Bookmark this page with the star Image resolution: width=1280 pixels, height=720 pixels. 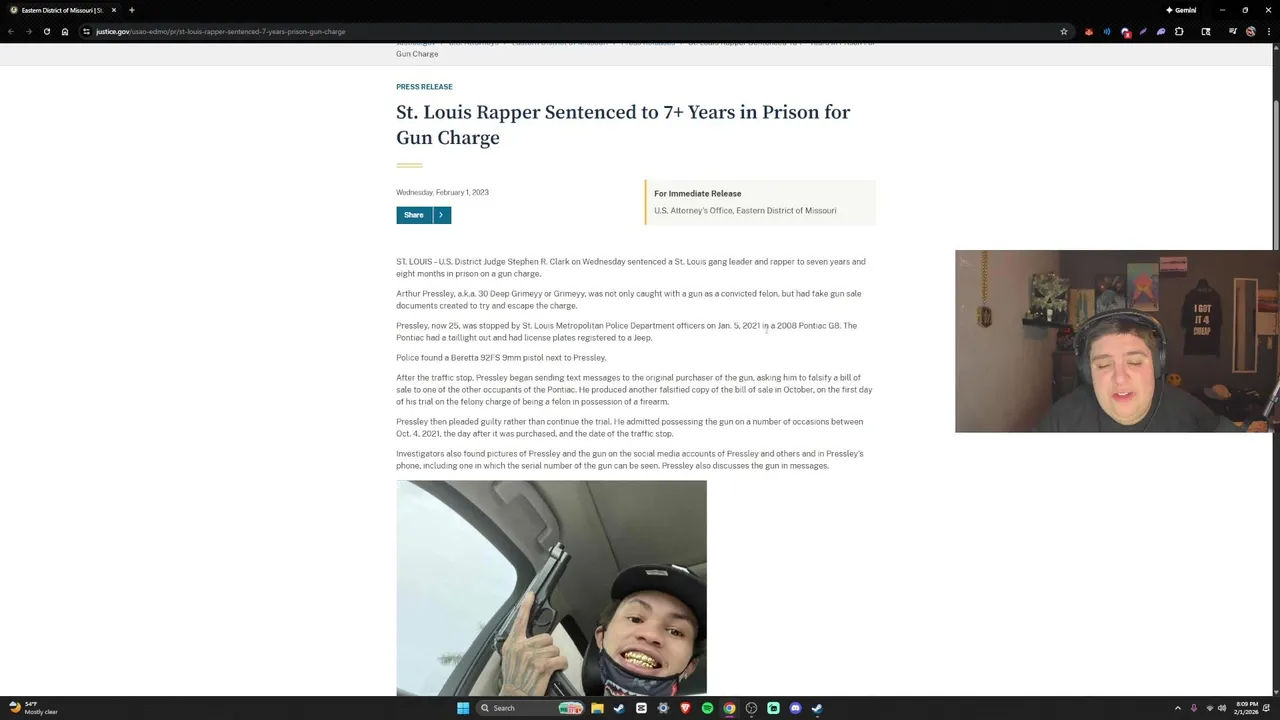point(1064,31)
